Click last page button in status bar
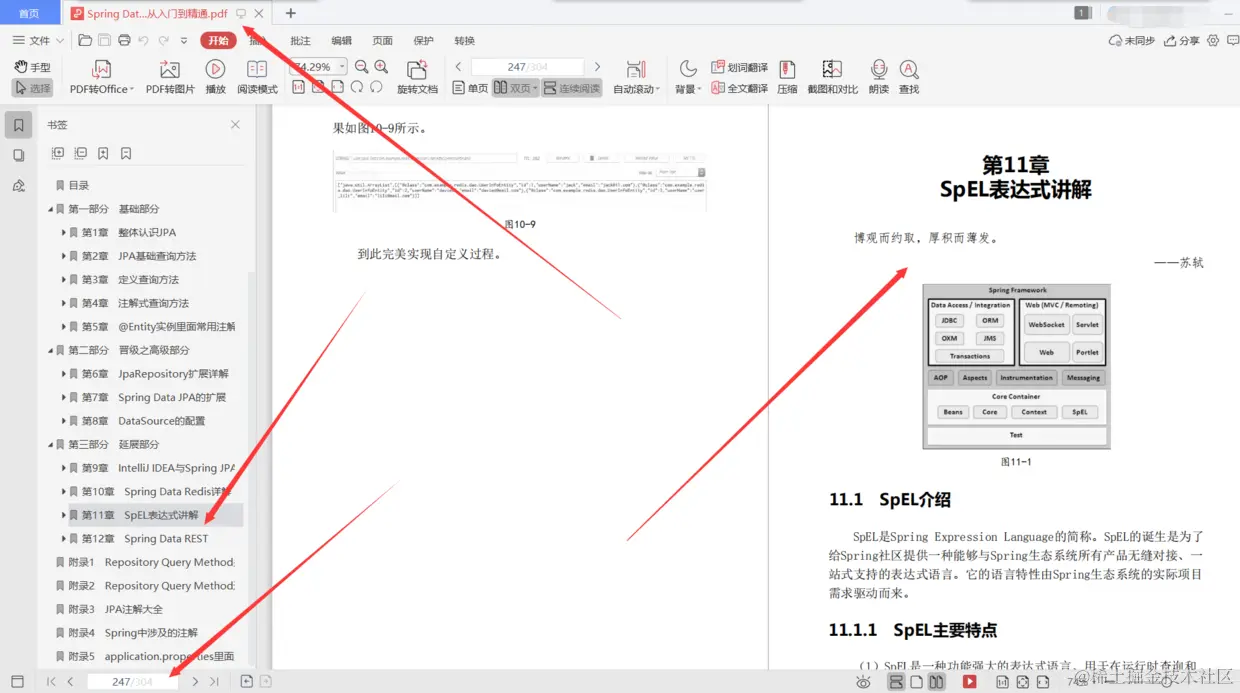1240x693 pixels. tap(214, 681)
